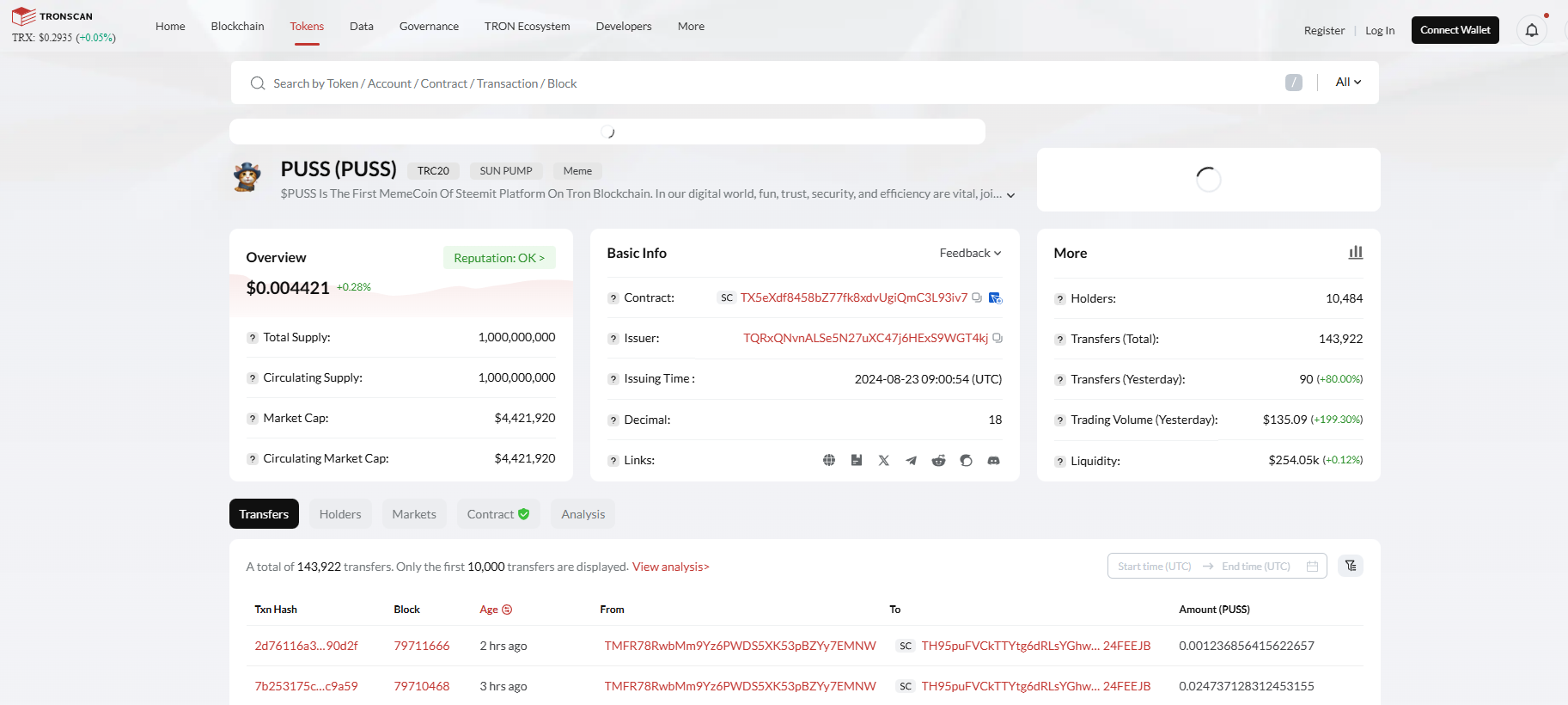1568x705 pixels.
Task: Open the Discord link
Action: point(994,460)
